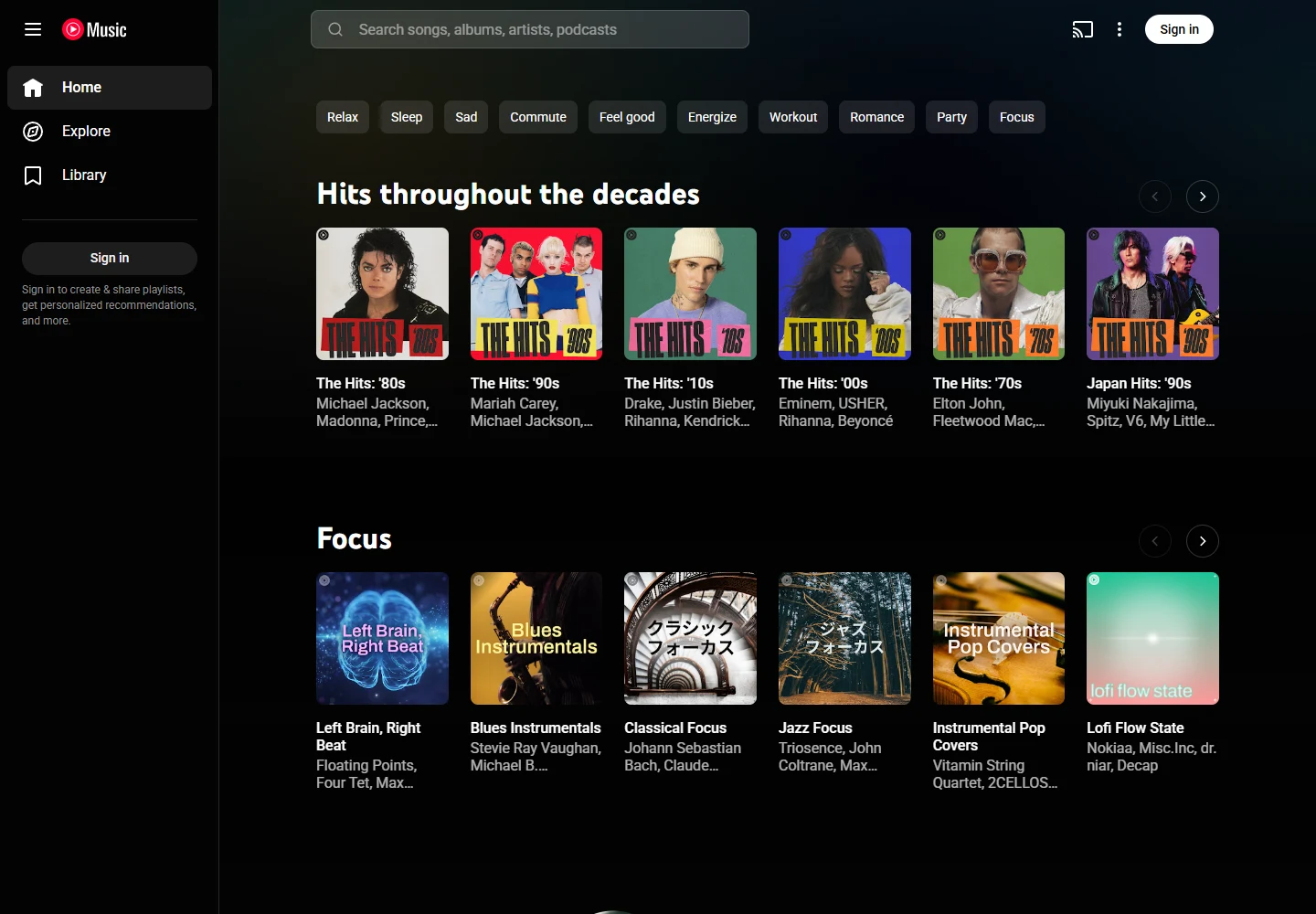
Task: Click Hits throughout the decades heading
Action: coord(508,194)
